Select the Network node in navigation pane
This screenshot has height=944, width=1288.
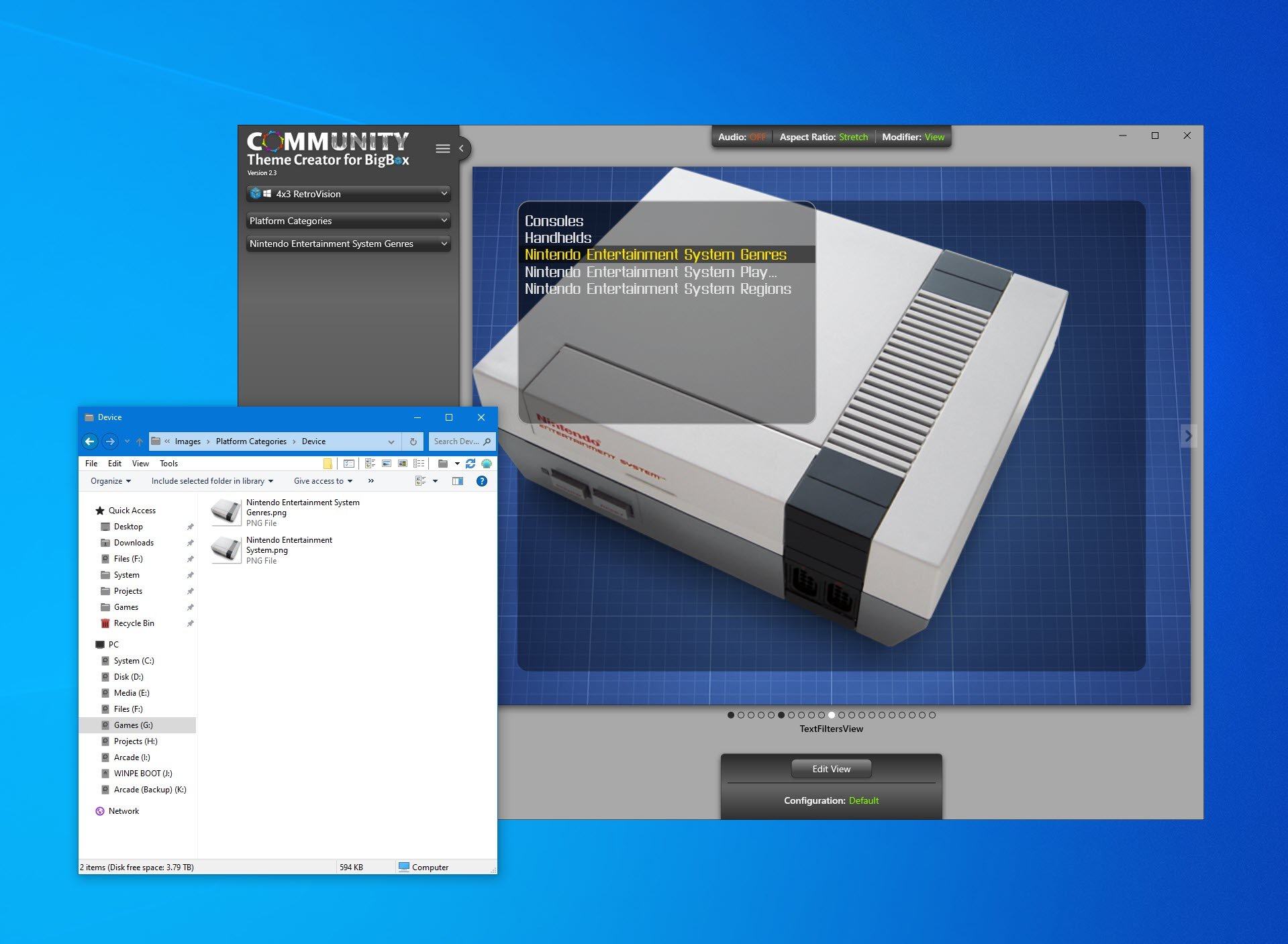click(x=123, y=811)
